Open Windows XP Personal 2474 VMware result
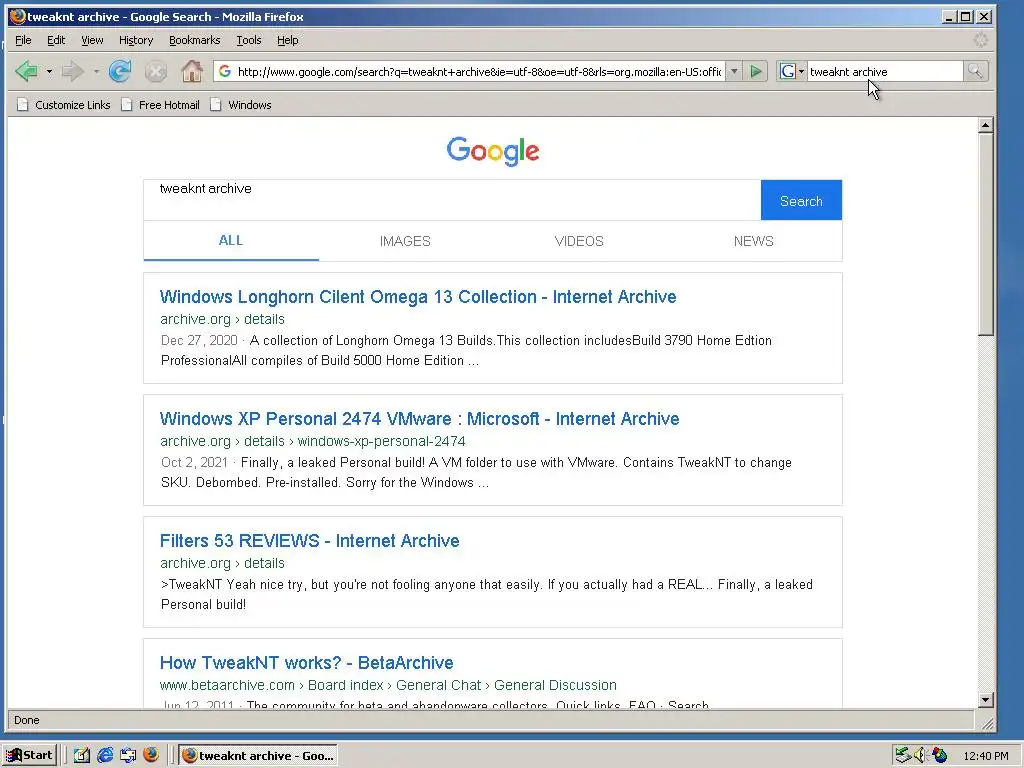Viewport: 1024px width, 768px height. point(419,419)
